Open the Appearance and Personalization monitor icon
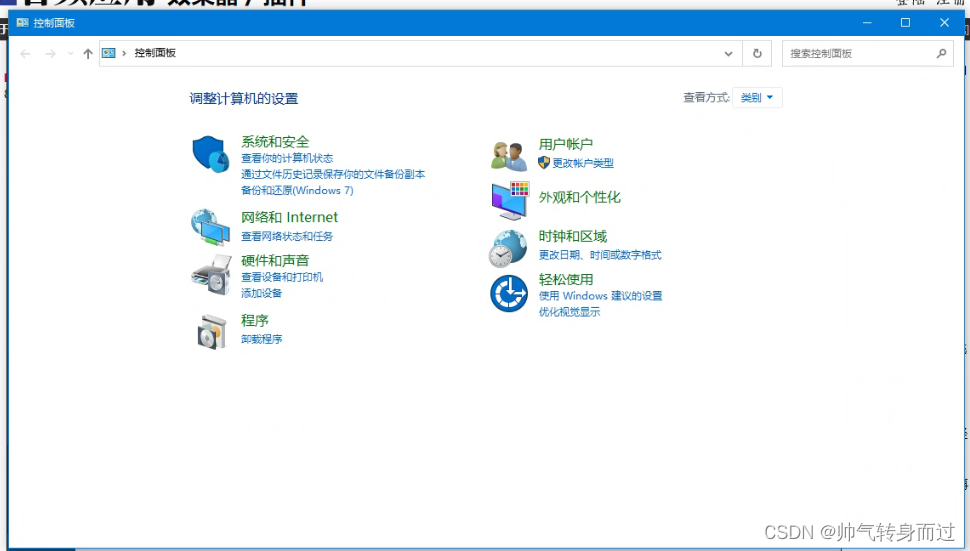 pos(510,200)
